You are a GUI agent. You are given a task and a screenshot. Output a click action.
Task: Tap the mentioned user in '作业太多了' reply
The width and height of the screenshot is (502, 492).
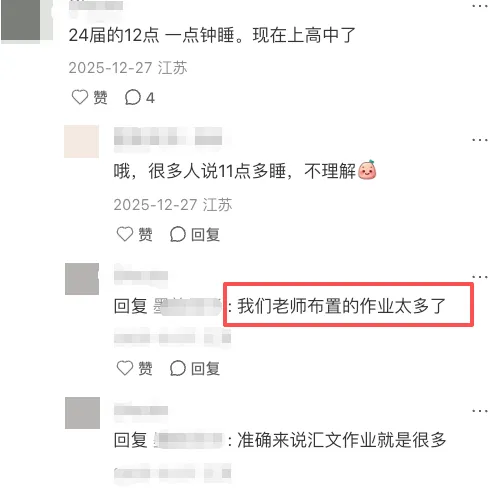click(x=188, y=306)
